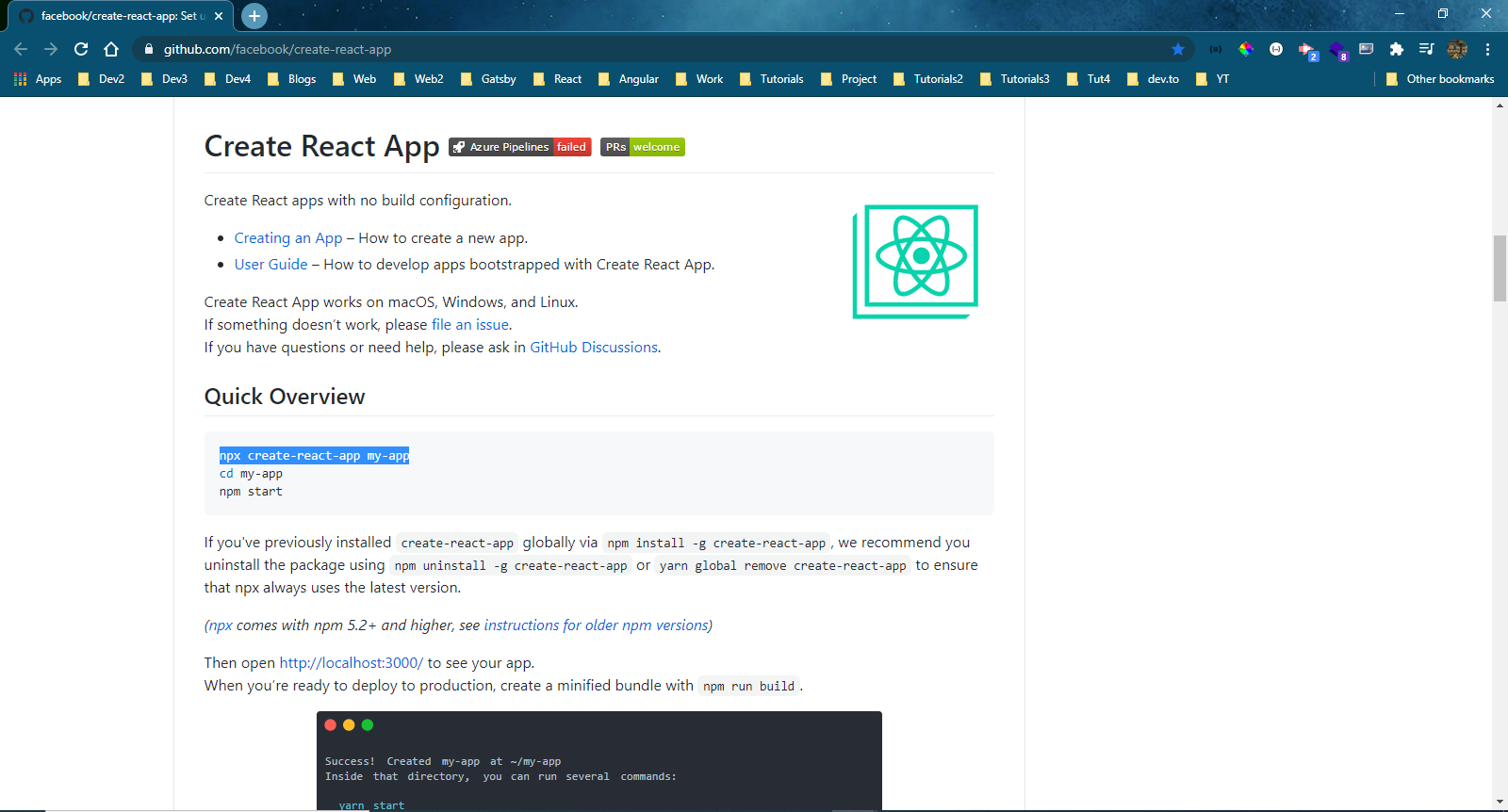This screenshot has height=812, width=1508.
Task: Open the Chrome profile avatar
Action: click(x=1457, y=49)
